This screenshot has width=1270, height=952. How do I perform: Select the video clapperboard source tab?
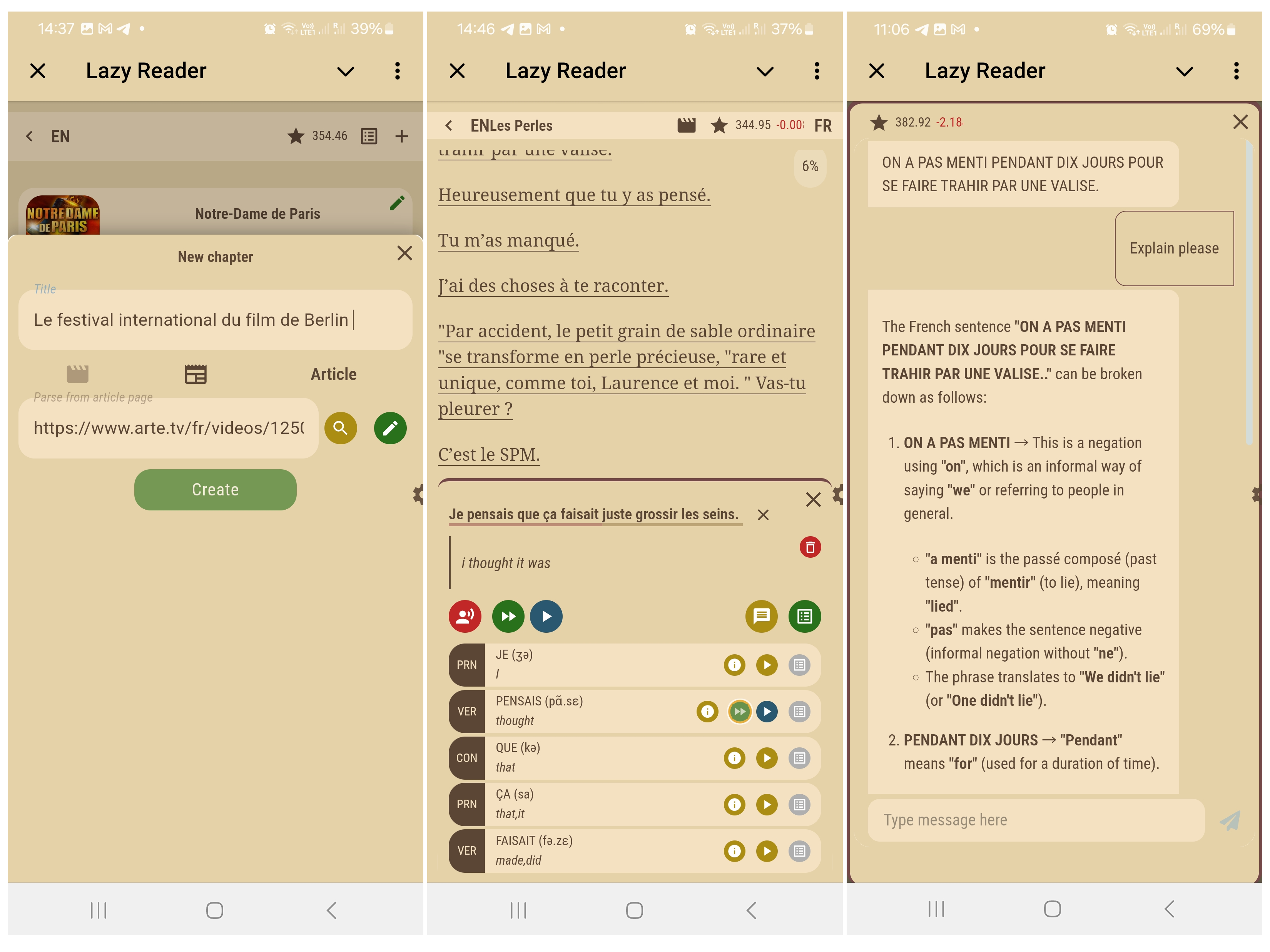click(x=77, y=374)
